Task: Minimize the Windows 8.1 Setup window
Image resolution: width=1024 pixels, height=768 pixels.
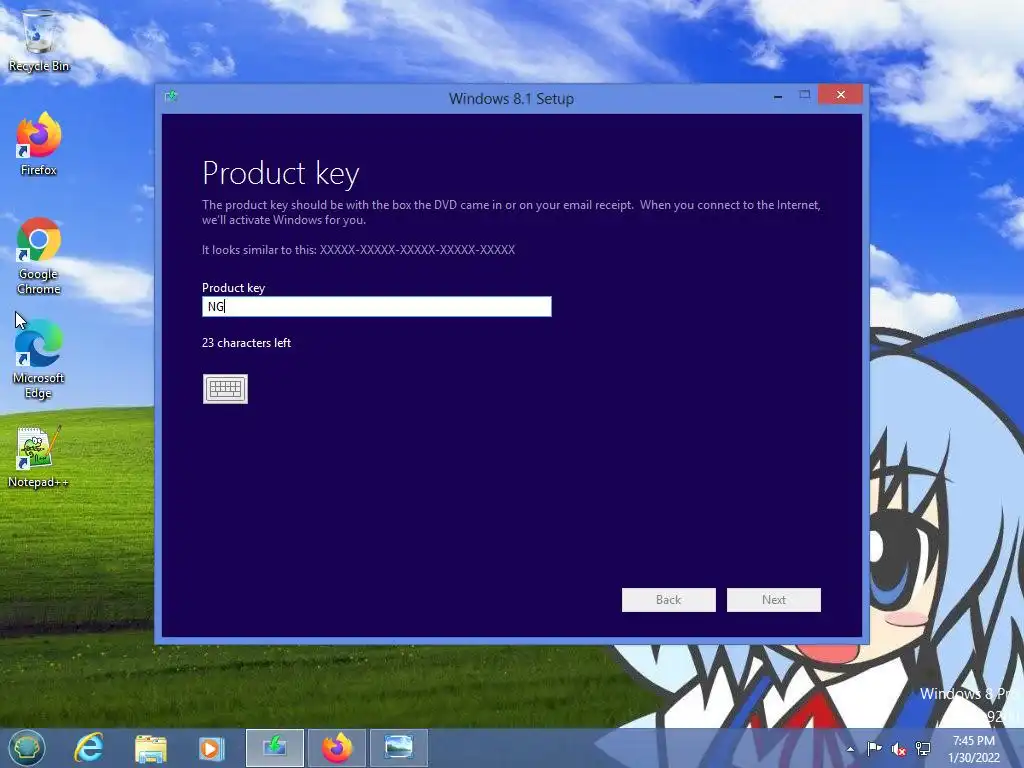Action: 778,96
